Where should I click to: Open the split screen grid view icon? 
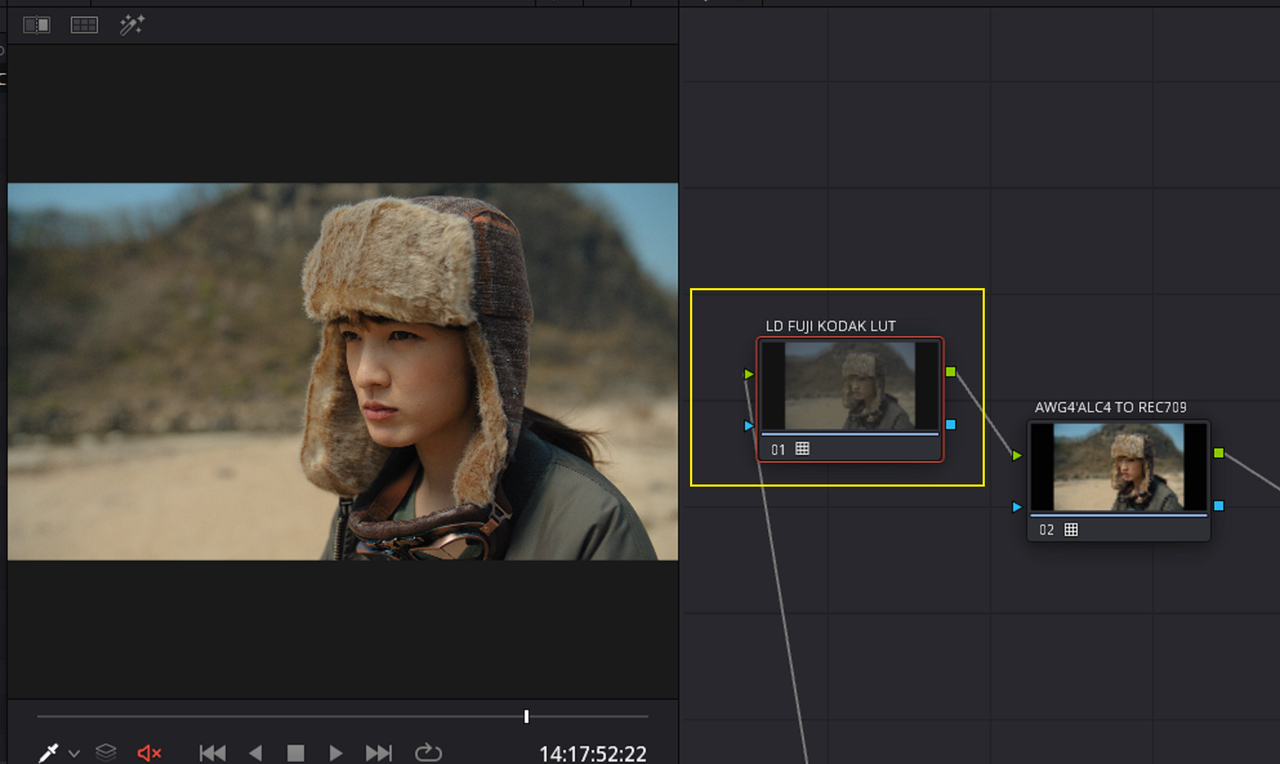tap(84, 25)
